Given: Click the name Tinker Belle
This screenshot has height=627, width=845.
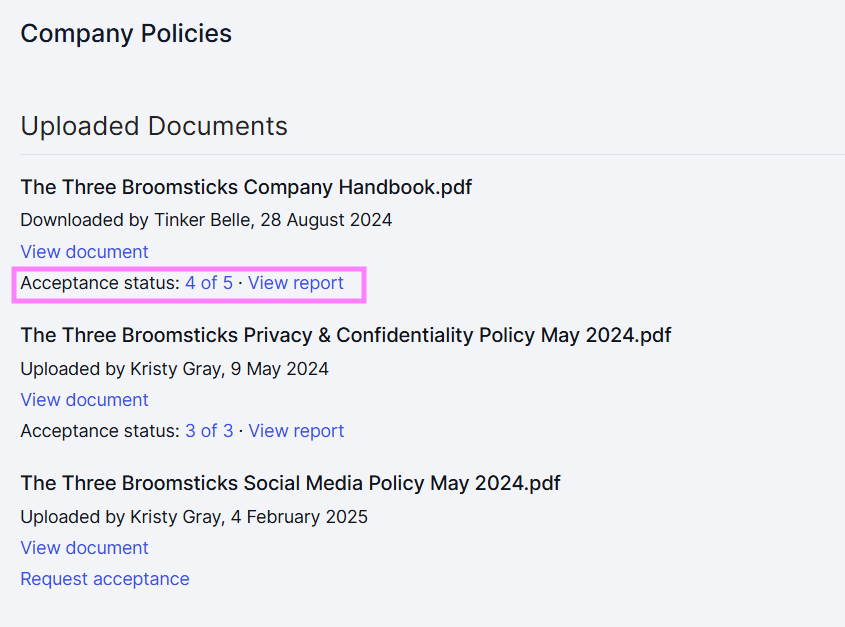Looking at the screenshot, I should (202, 220).
